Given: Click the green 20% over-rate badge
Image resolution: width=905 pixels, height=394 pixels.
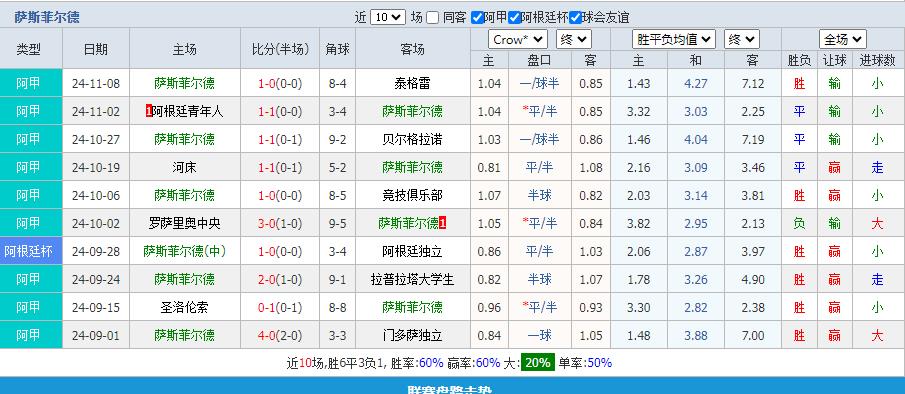Looking at the screenshot, I should (x=537, y=363).
